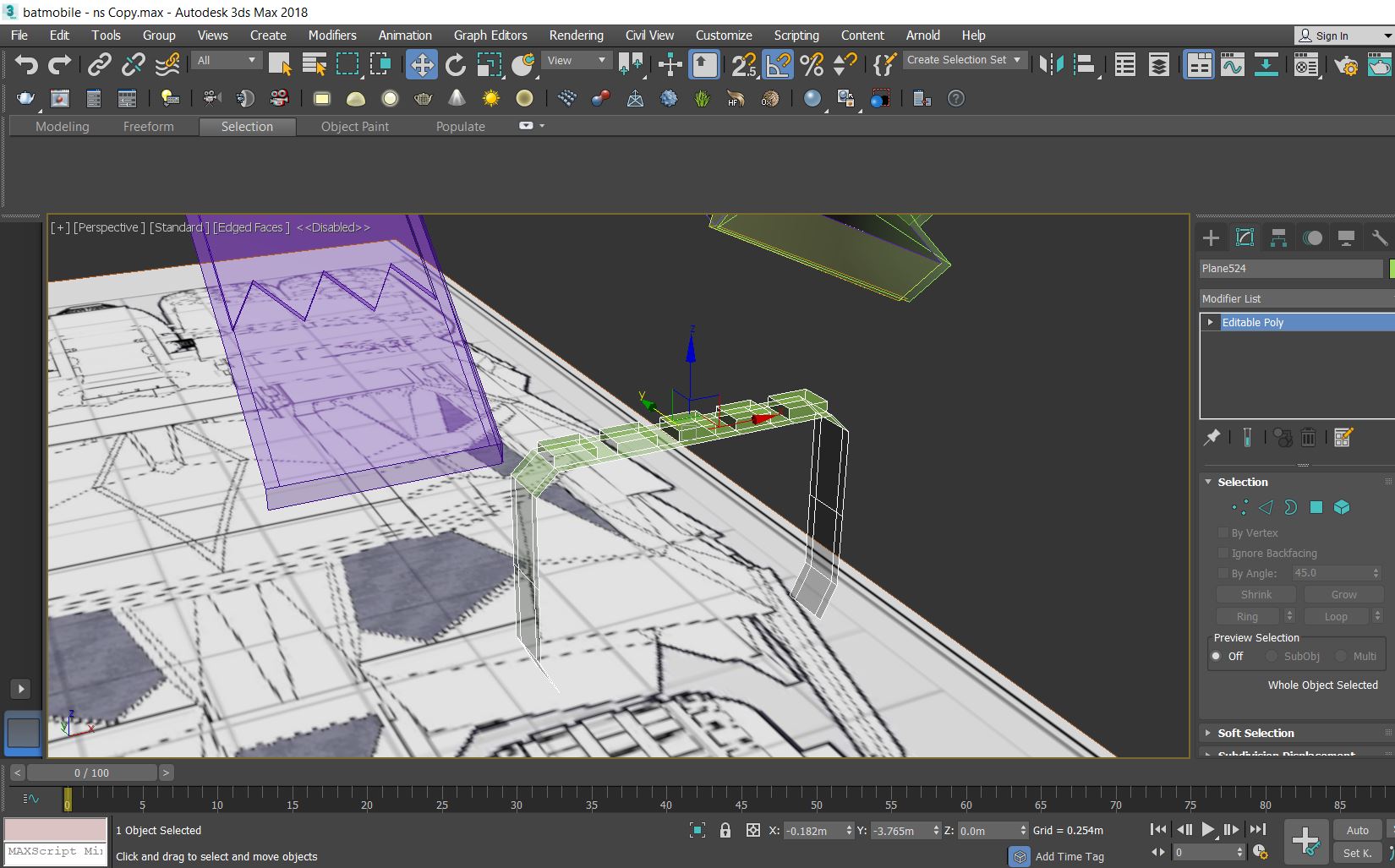Screen dimensions: 1395x868
Task: Select Element sub-object level
Action: pos(1342,507)
